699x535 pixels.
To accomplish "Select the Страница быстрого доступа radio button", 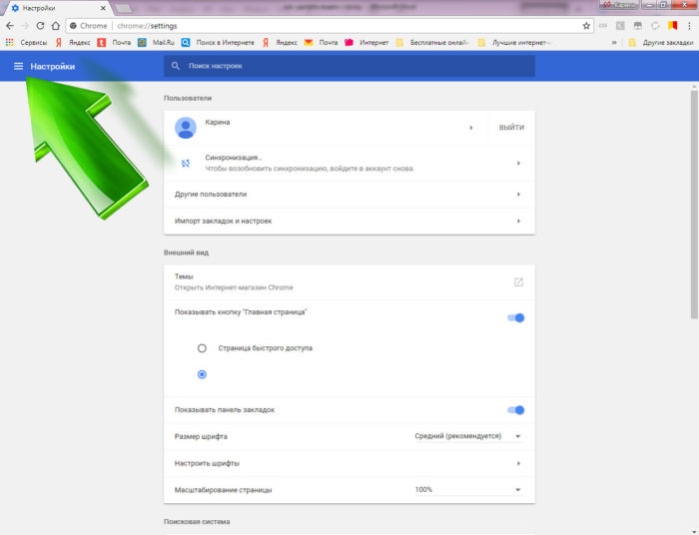I will tap(202, 348).
